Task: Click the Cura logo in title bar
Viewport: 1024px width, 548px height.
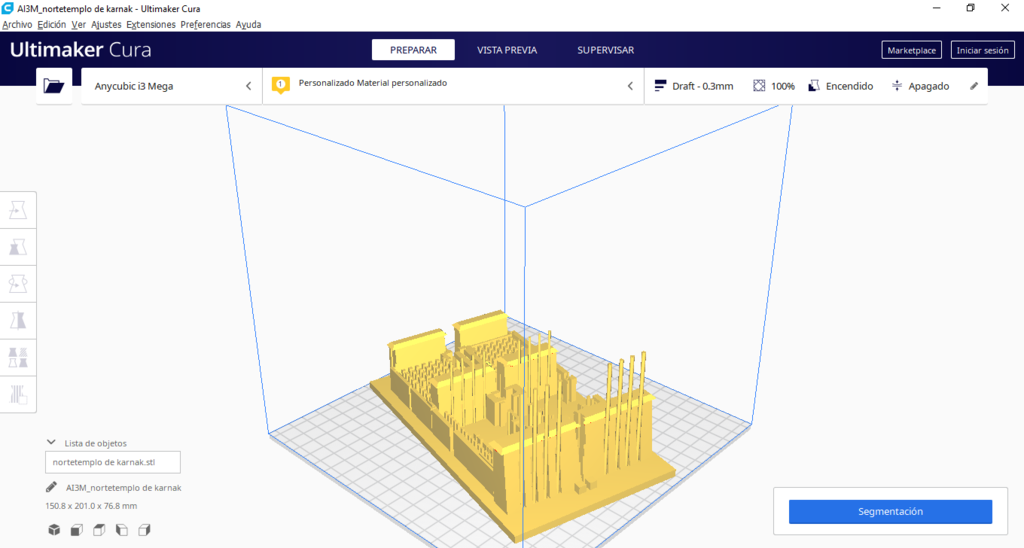Action: click(7, 8)
